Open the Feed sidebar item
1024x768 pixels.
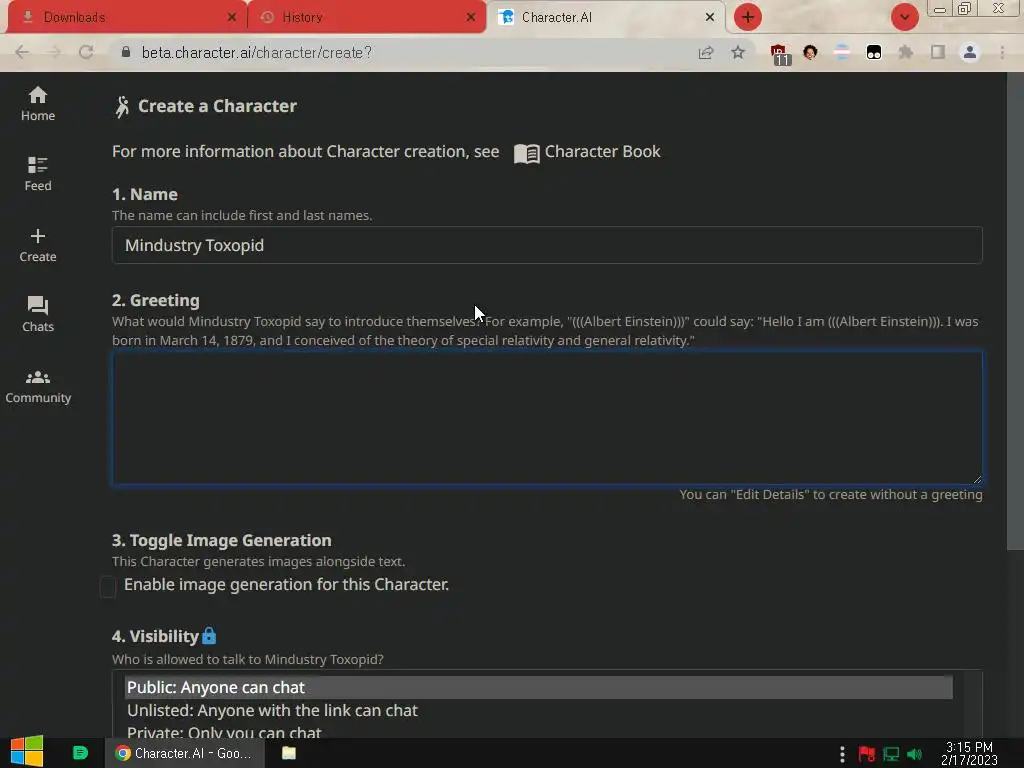(x=38, y=174)
